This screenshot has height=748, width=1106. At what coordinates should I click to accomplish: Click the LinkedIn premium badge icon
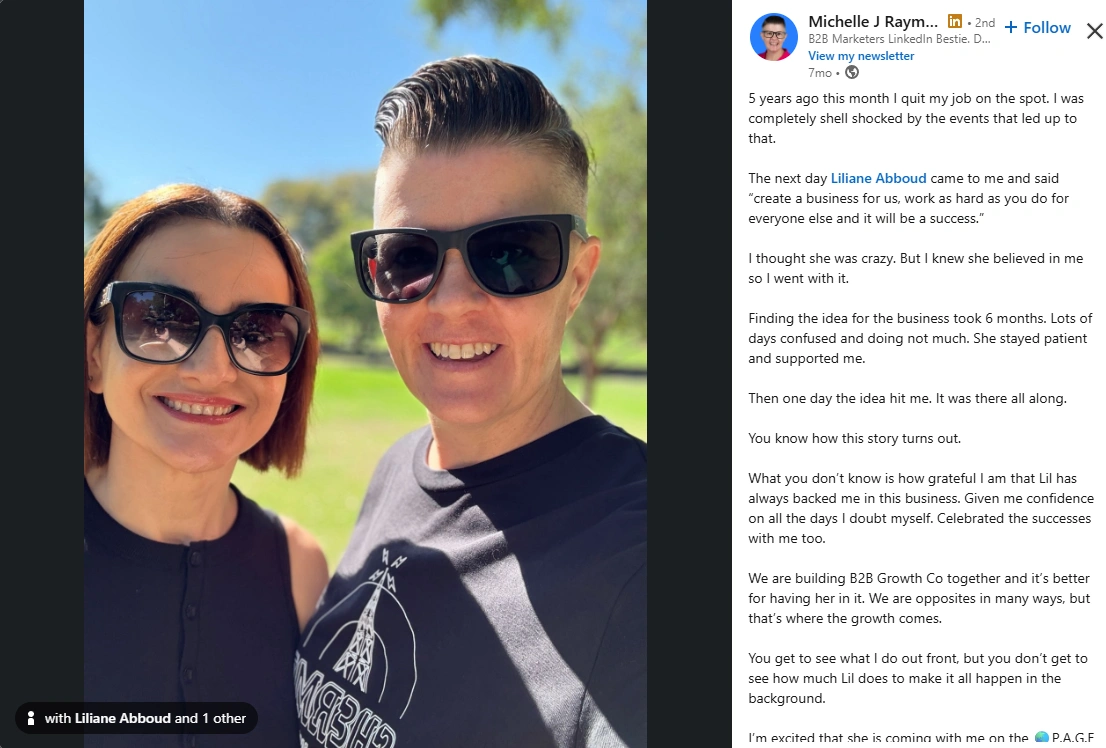(x=954, y=22)
